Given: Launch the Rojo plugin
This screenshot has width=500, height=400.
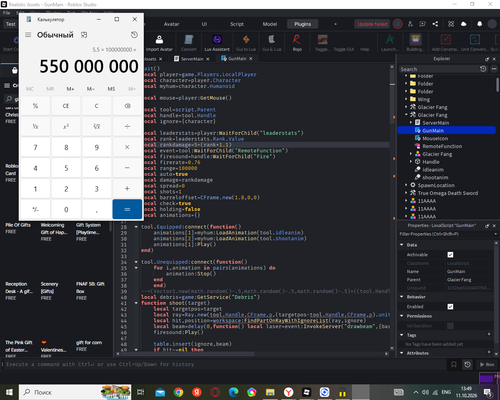Looking at the screenshot, I should point(297,43).
